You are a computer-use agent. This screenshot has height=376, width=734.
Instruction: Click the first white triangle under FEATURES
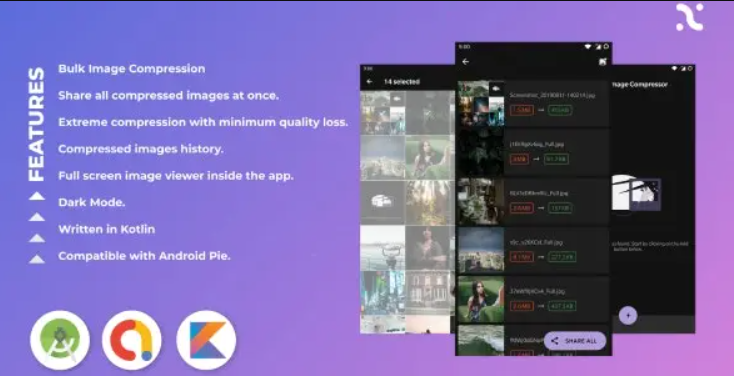(37, 196)
